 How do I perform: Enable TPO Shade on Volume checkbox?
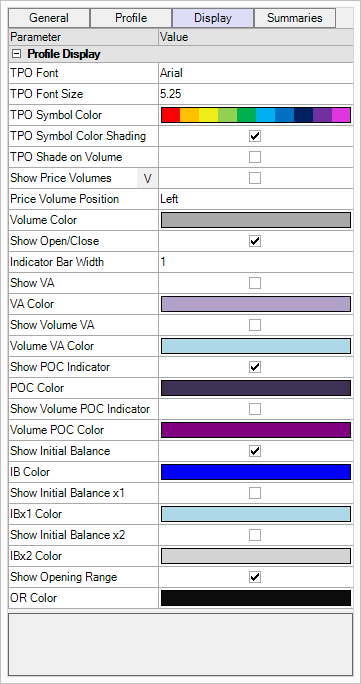coord(255,157)
